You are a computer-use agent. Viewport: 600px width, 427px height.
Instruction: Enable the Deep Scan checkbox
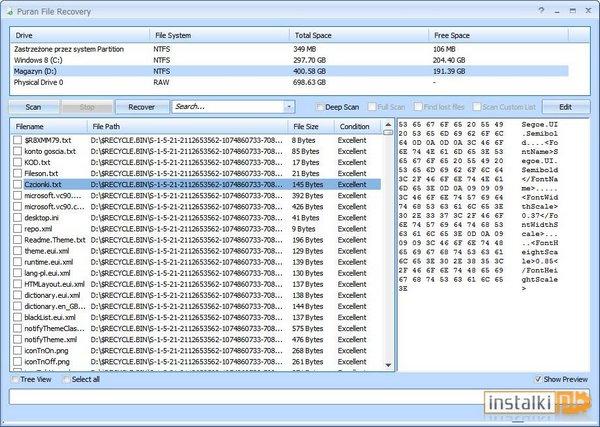pos(320,107)
